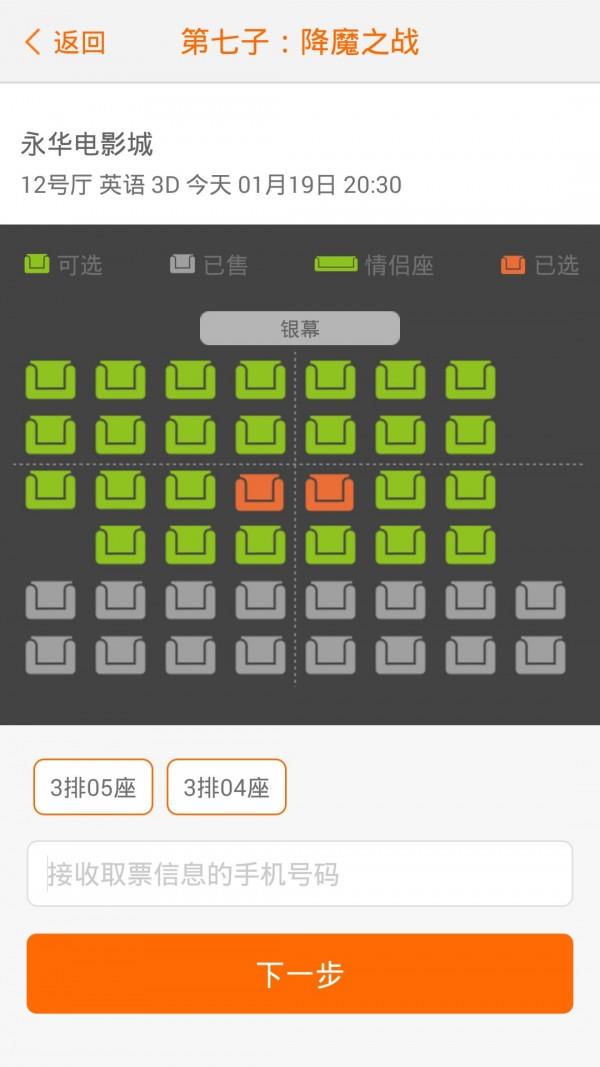The width and height of the screenshot is (600, 1067).
Task: Deselect the right orange selected seat
Action: click(x=330, y=492)
